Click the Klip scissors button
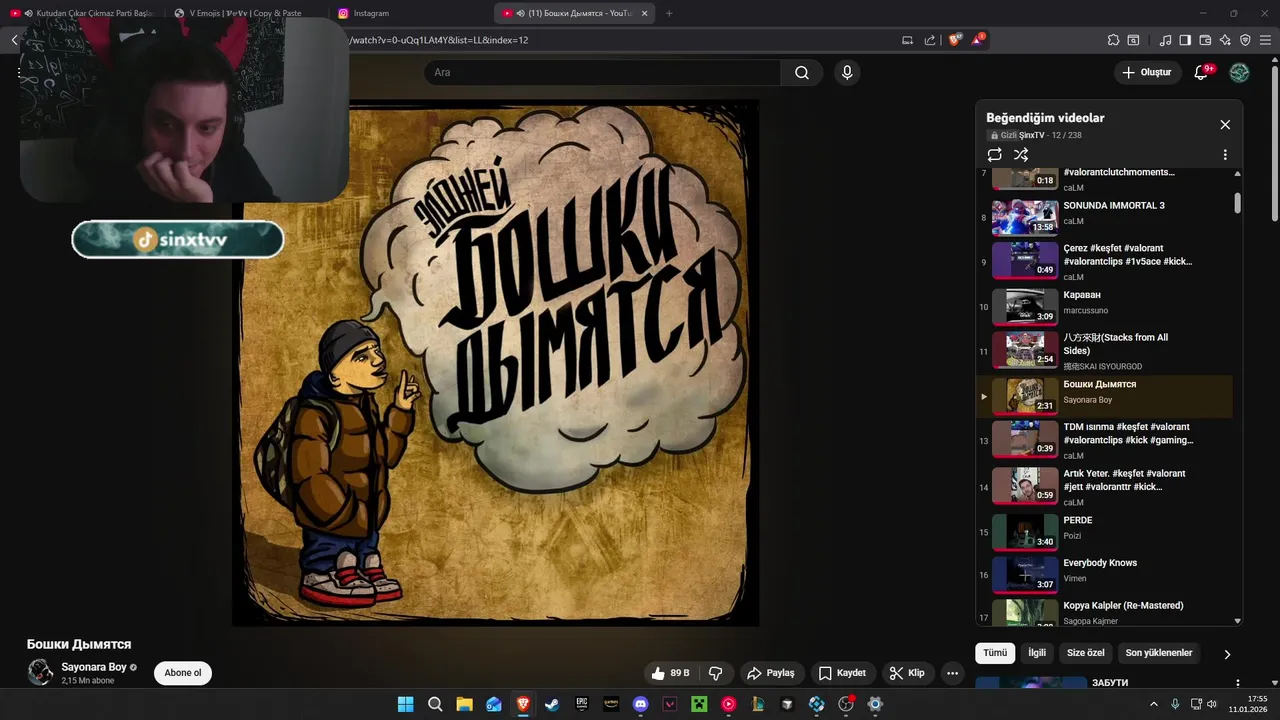 click(907, 673)
